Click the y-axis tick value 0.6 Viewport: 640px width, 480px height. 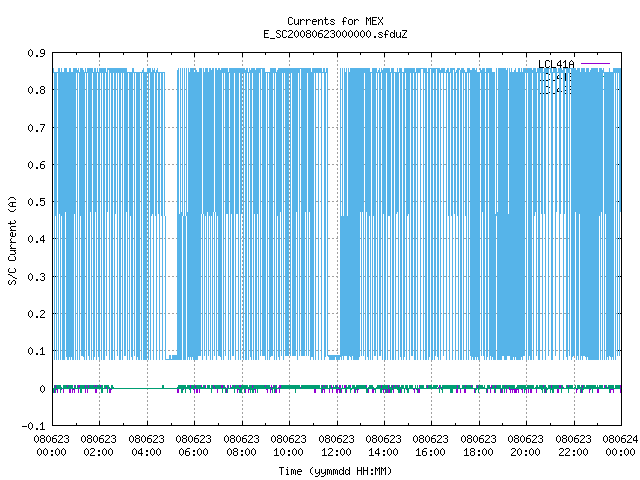point(36,165)
